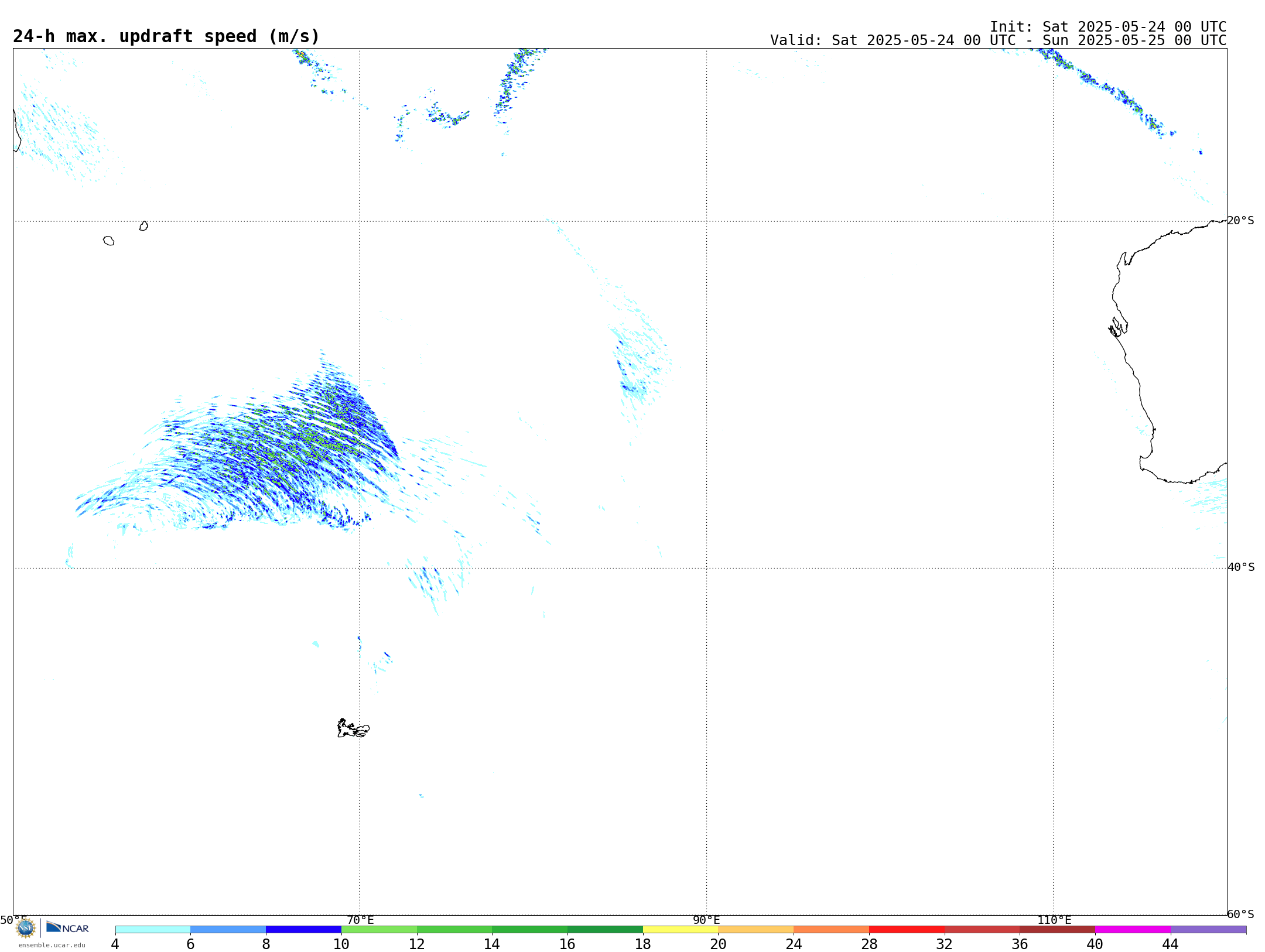The width and height of the screenshot is (1265, 952).
Task: Click the red 28-32 color swatch
Action: [907, 930]
